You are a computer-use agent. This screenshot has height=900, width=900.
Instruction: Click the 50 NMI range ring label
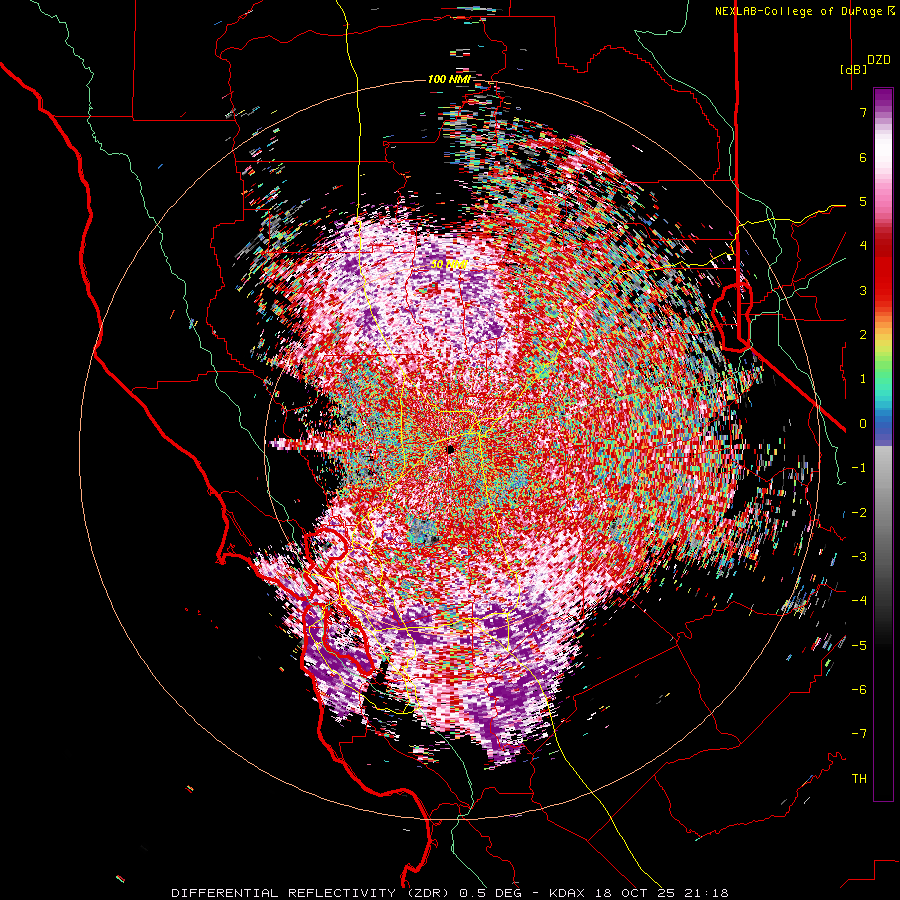pos(449,265)
